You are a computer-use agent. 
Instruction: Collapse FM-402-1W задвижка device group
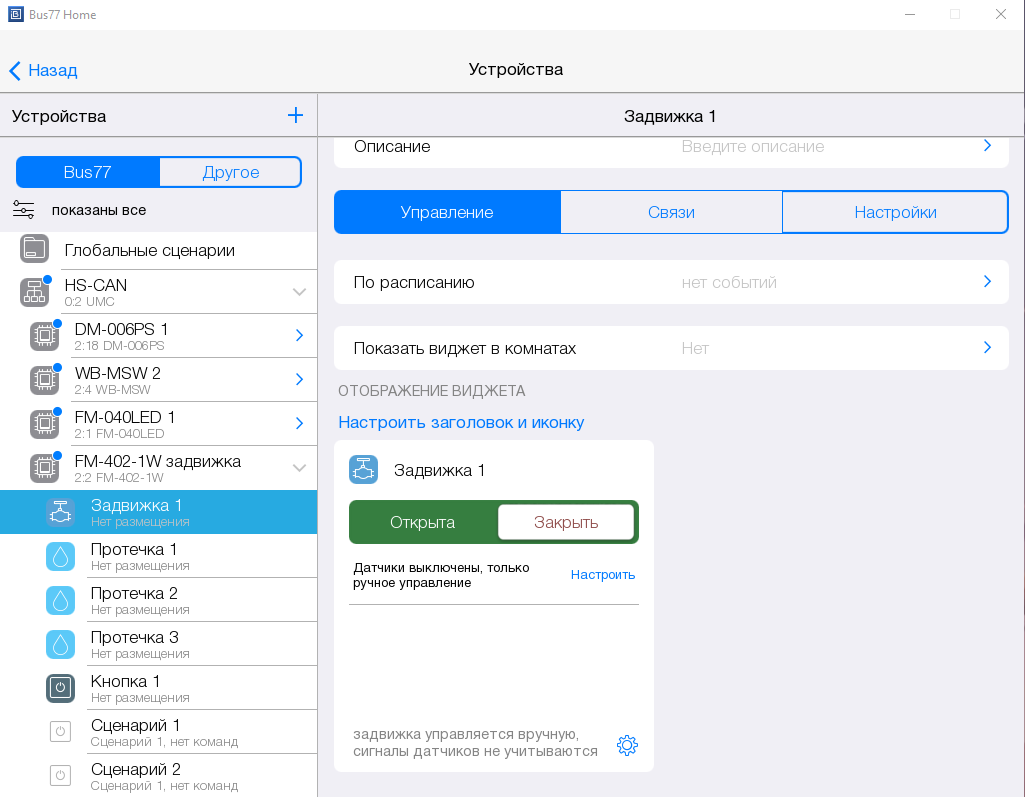298,468
